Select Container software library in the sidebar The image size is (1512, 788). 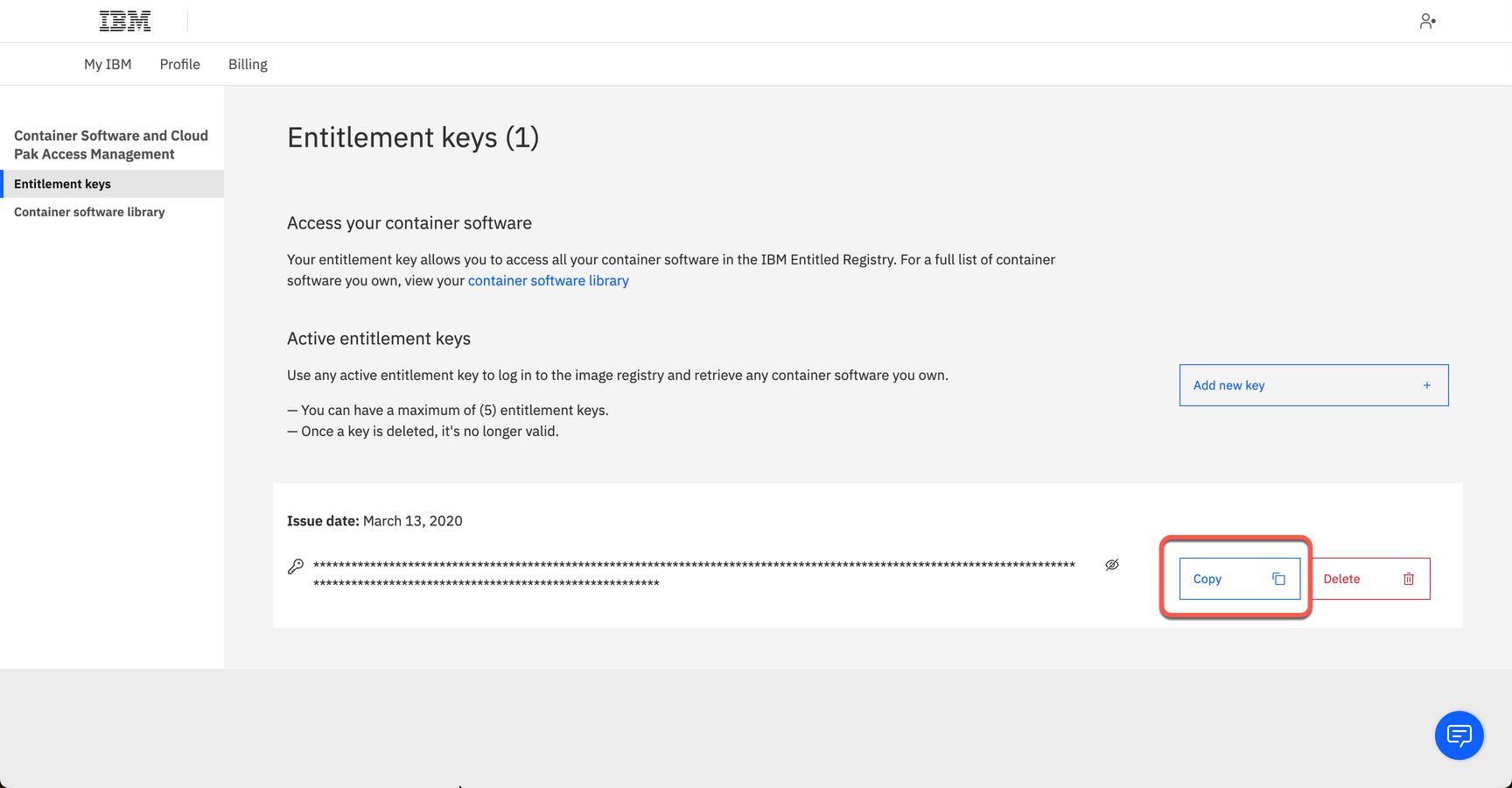pos(89,212)
